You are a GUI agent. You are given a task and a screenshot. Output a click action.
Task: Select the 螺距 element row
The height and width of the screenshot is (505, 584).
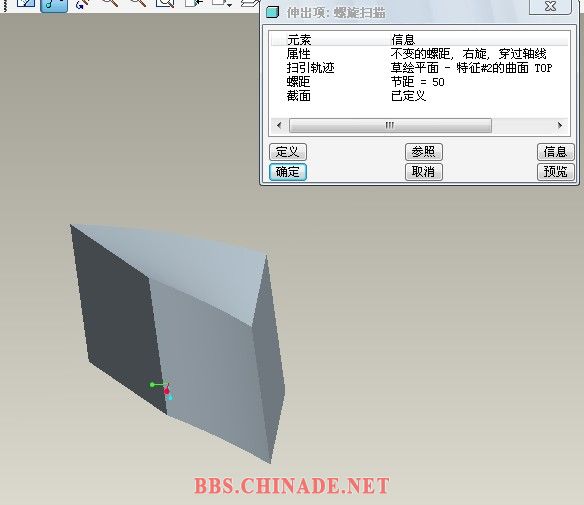tap(420, 82)
